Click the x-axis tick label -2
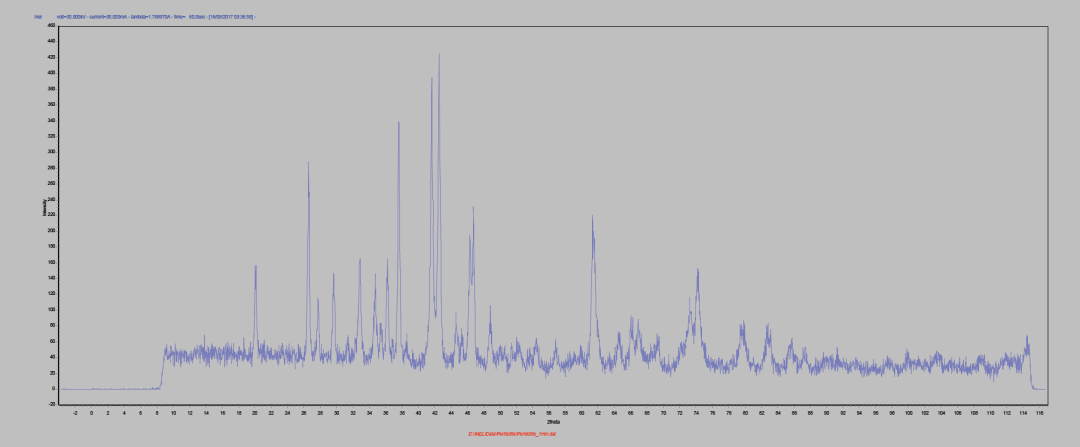Viewport: 1080px width, 447px height. point(75,413)
